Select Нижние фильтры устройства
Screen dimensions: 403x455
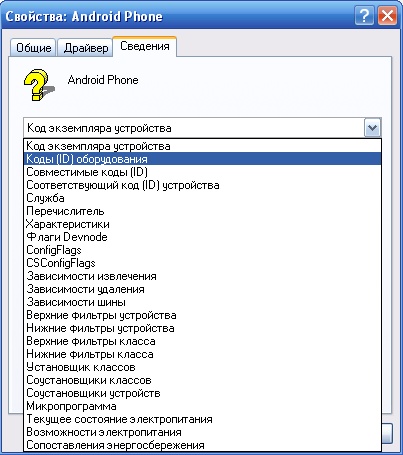[x=203, y=328]
